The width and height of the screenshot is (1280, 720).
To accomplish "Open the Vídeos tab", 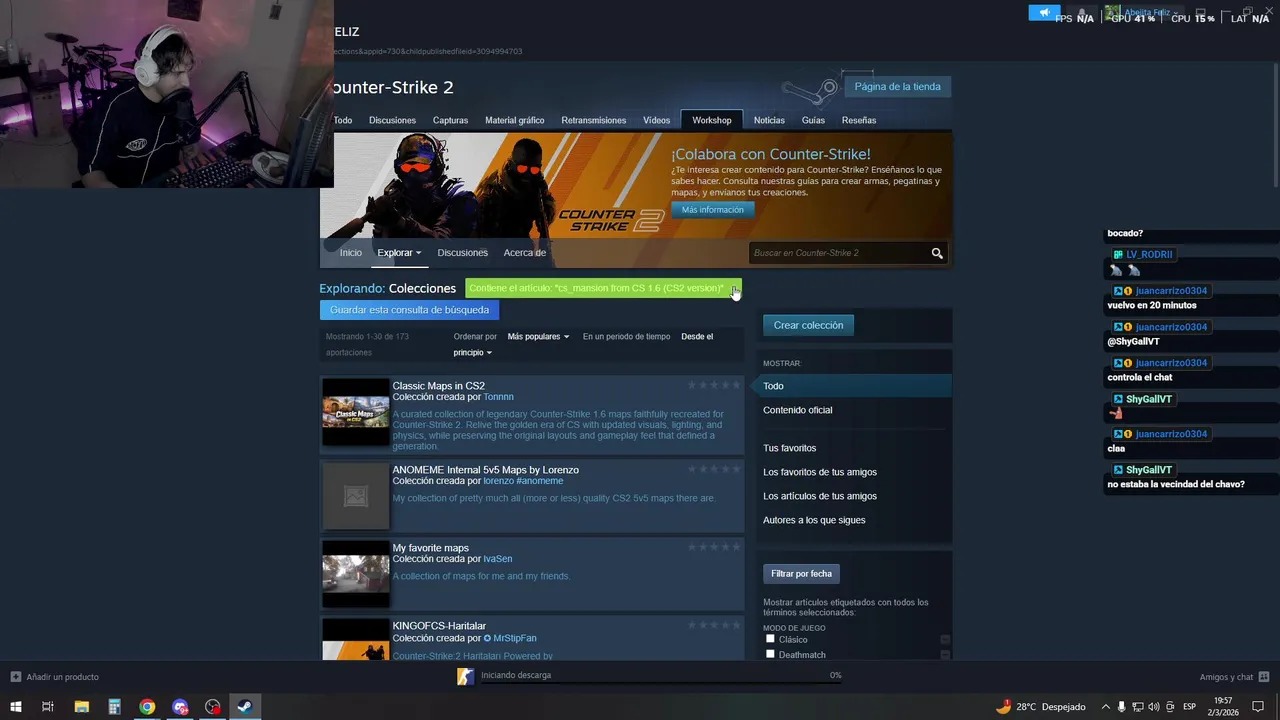I will [656, 120].
